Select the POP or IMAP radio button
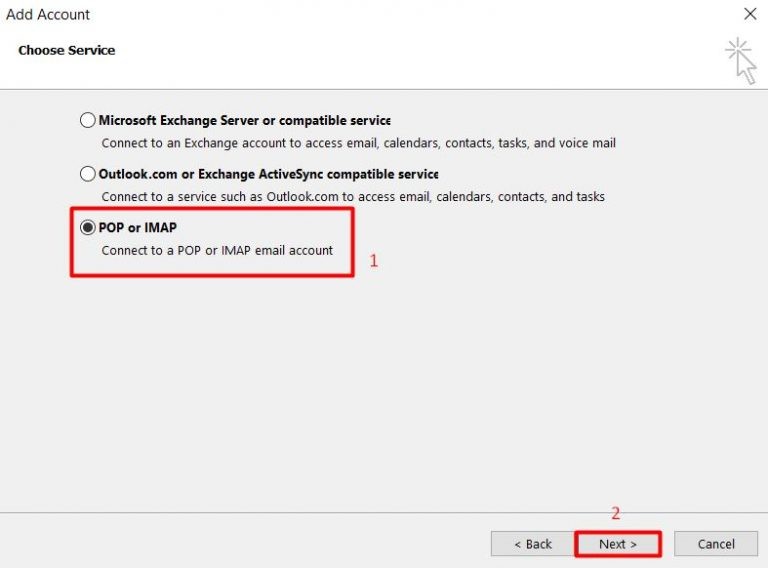The height and width of the screenshot is (568, 768). 88,228
